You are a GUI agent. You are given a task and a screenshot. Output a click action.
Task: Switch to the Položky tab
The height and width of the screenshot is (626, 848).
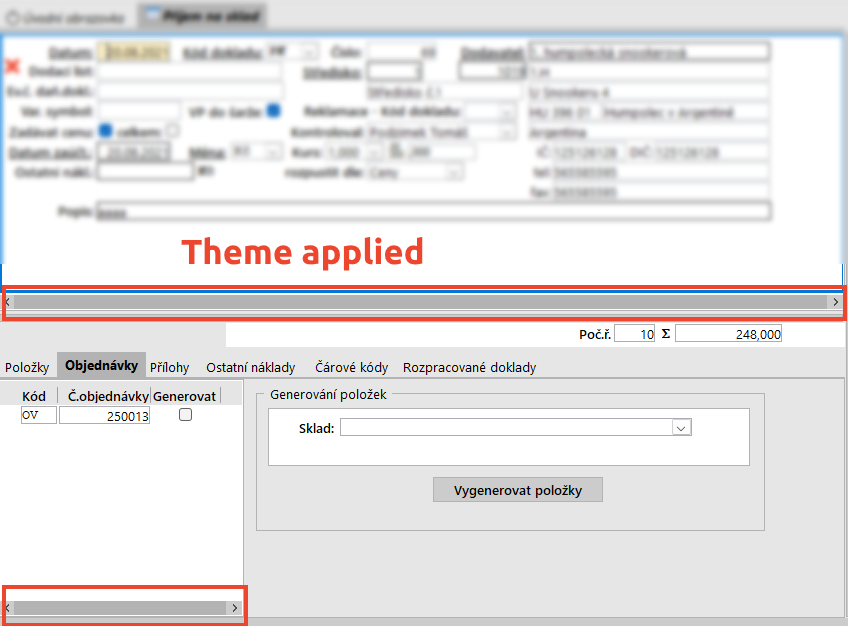pos(27,367)
